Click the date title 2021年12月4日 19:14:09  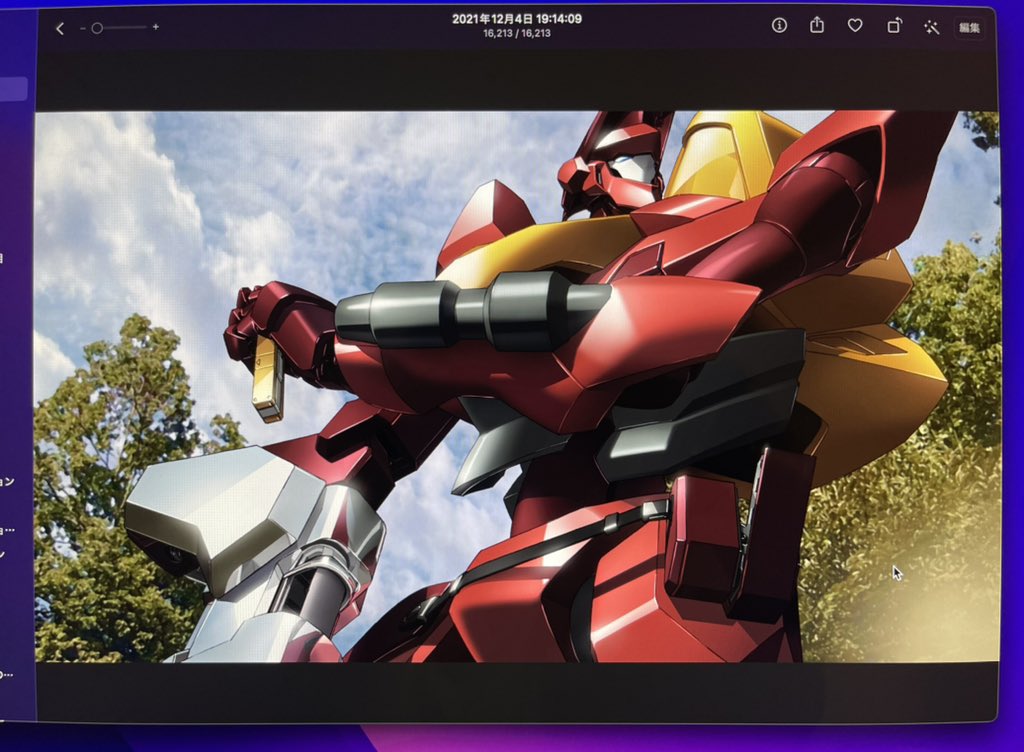tap(517, 19)
